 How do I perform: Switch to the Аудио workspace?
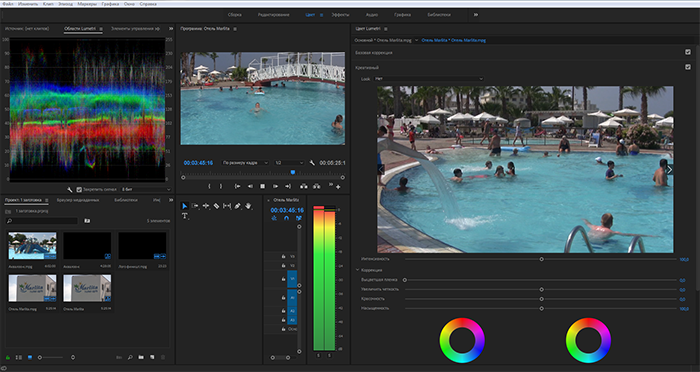372,15
